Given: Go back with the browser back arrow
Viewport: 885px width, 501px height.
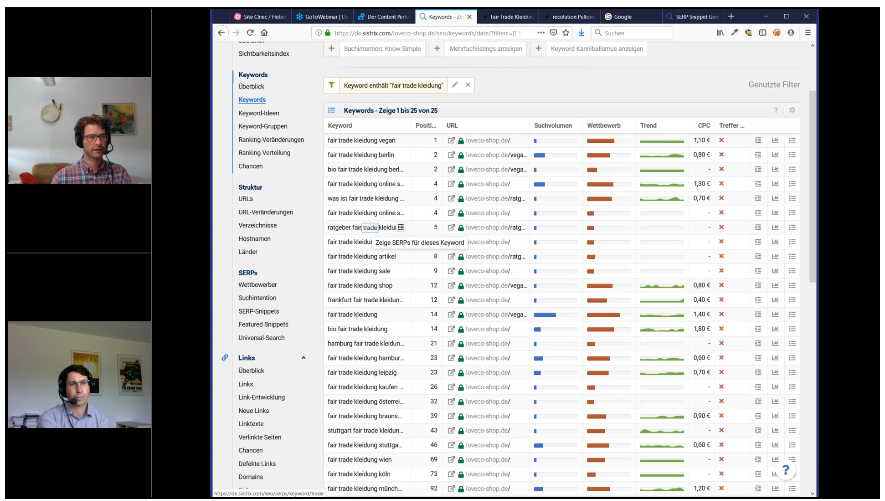Looking at the screenshot, I should point(222,33).
